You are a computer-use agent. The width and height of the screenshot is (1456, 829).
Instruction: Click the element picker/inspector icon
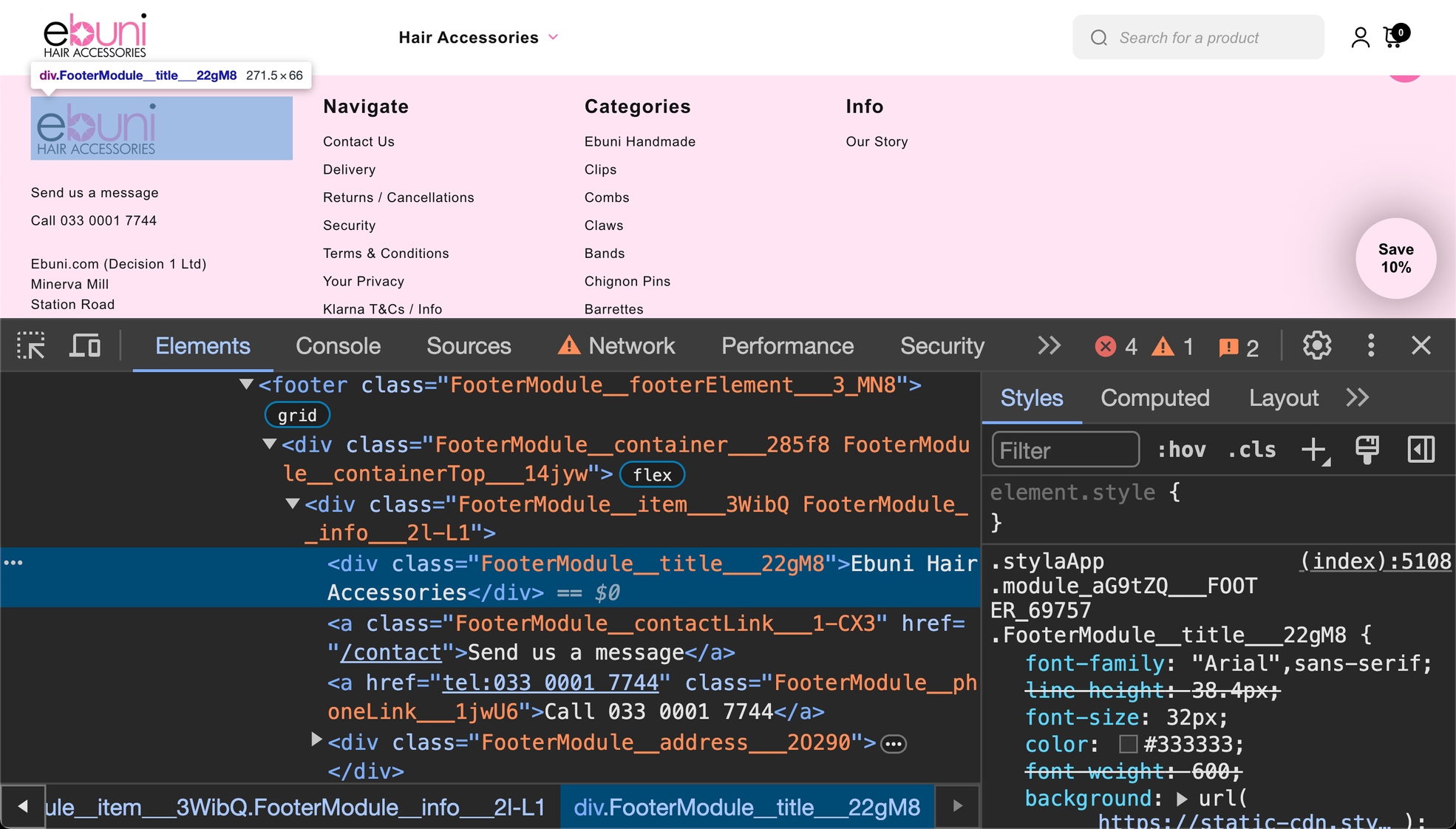coord(32,346)
